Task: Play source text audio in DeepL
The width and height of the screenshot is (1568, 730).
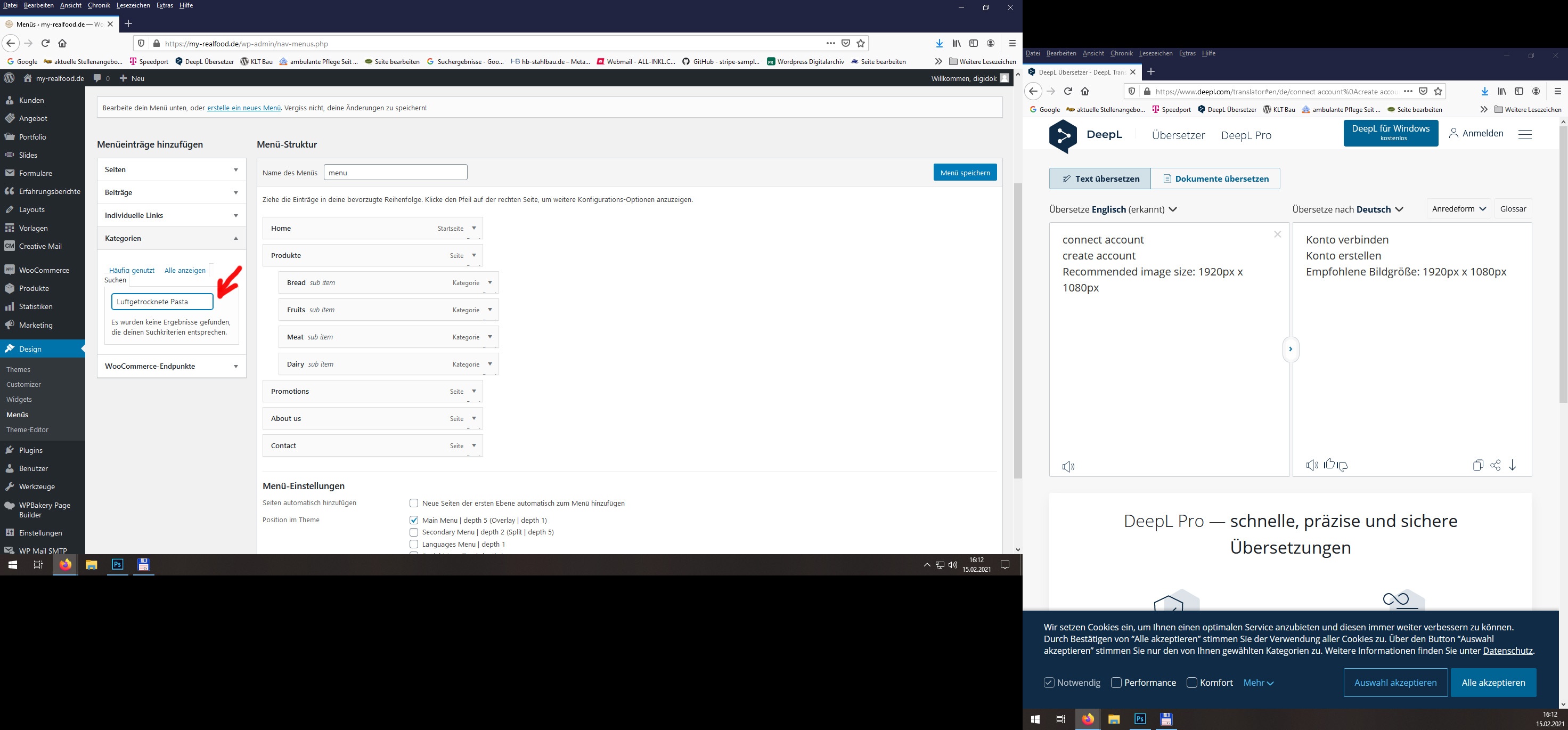Action: click(x=1068, y=466)
